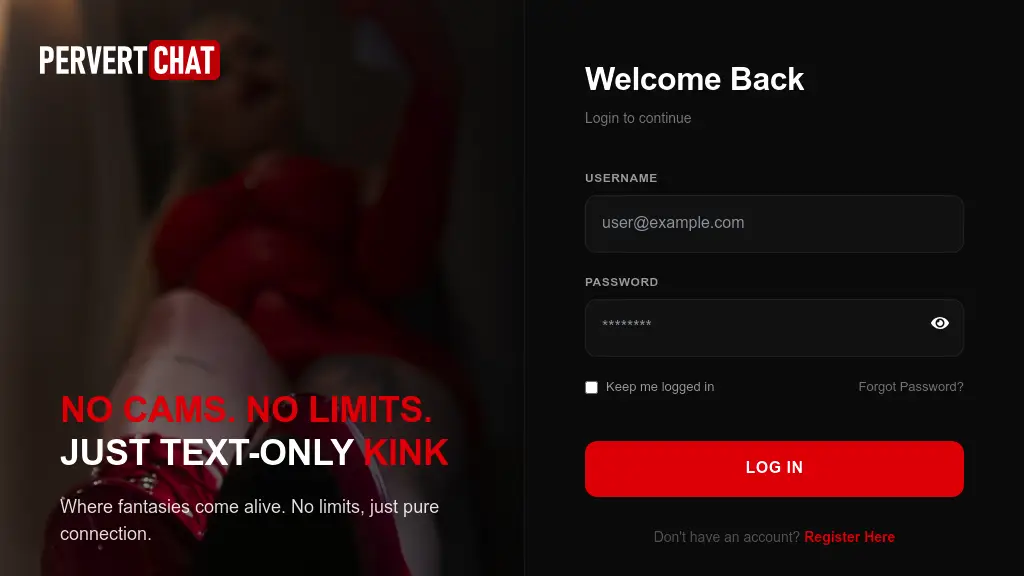This screenshot has height=576, width=1024.
Task: Click the USERNAME field label
Action: pos(621,178)
